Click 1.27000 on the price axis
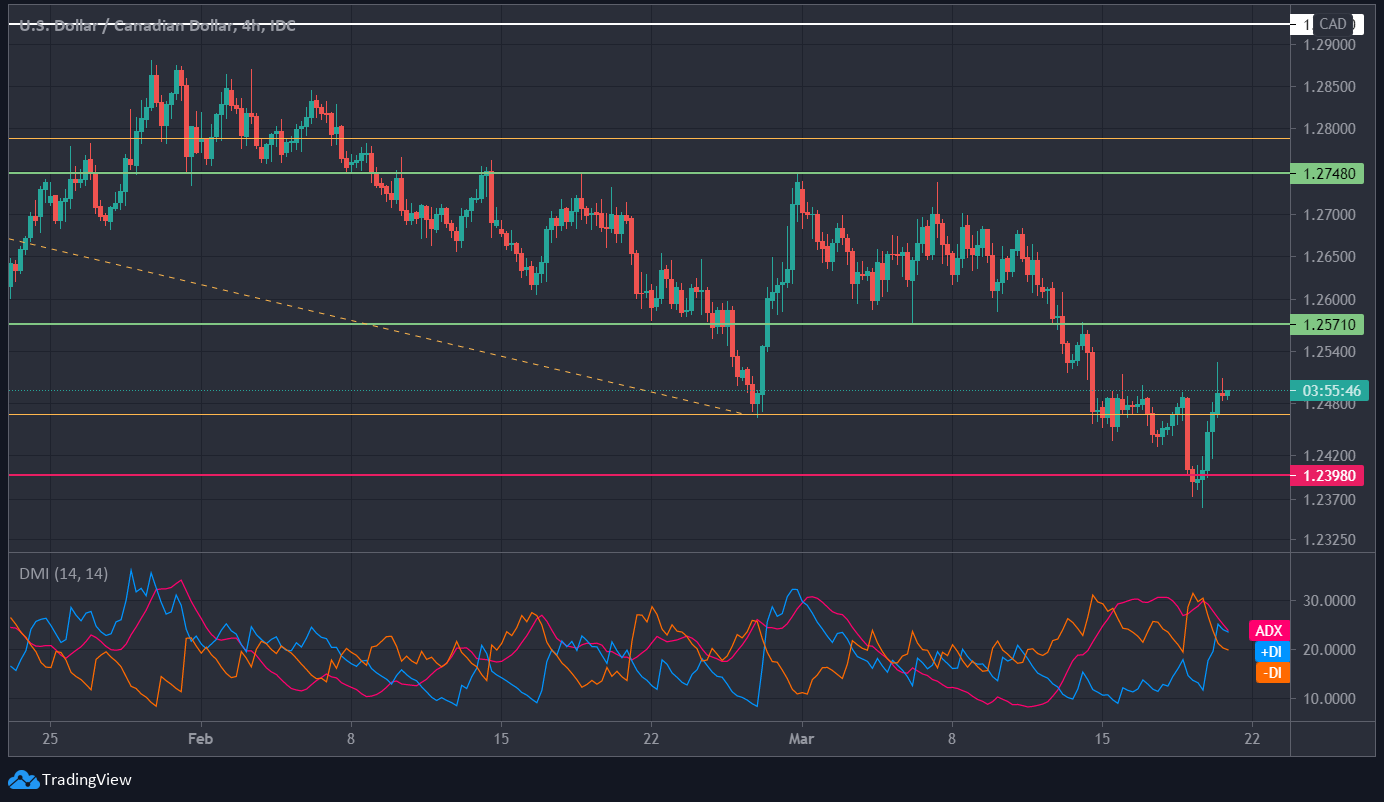This screenshot has height=802, width=1384. click(x=1329, y=215)
